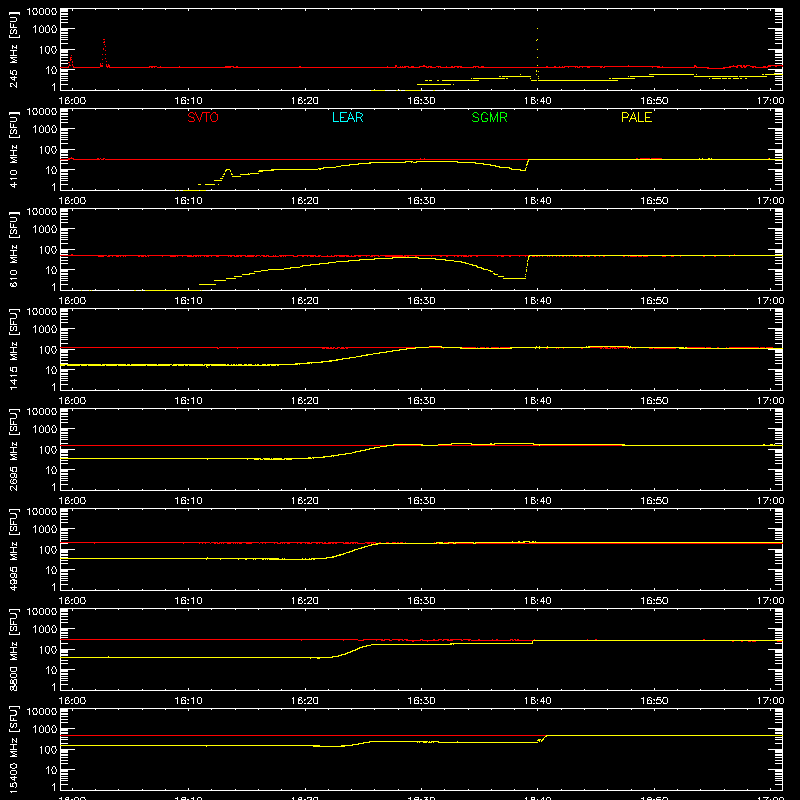
Task: Select the 15400 MHz [SFU] axis title
Action: [x=14, y=749]
